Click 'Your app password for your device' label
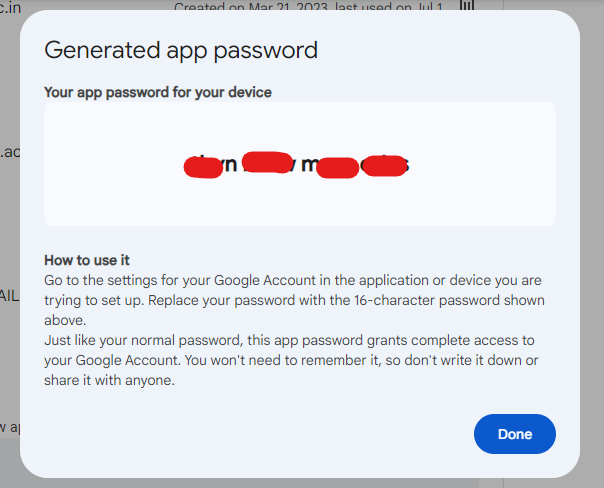 coord(158,92)
